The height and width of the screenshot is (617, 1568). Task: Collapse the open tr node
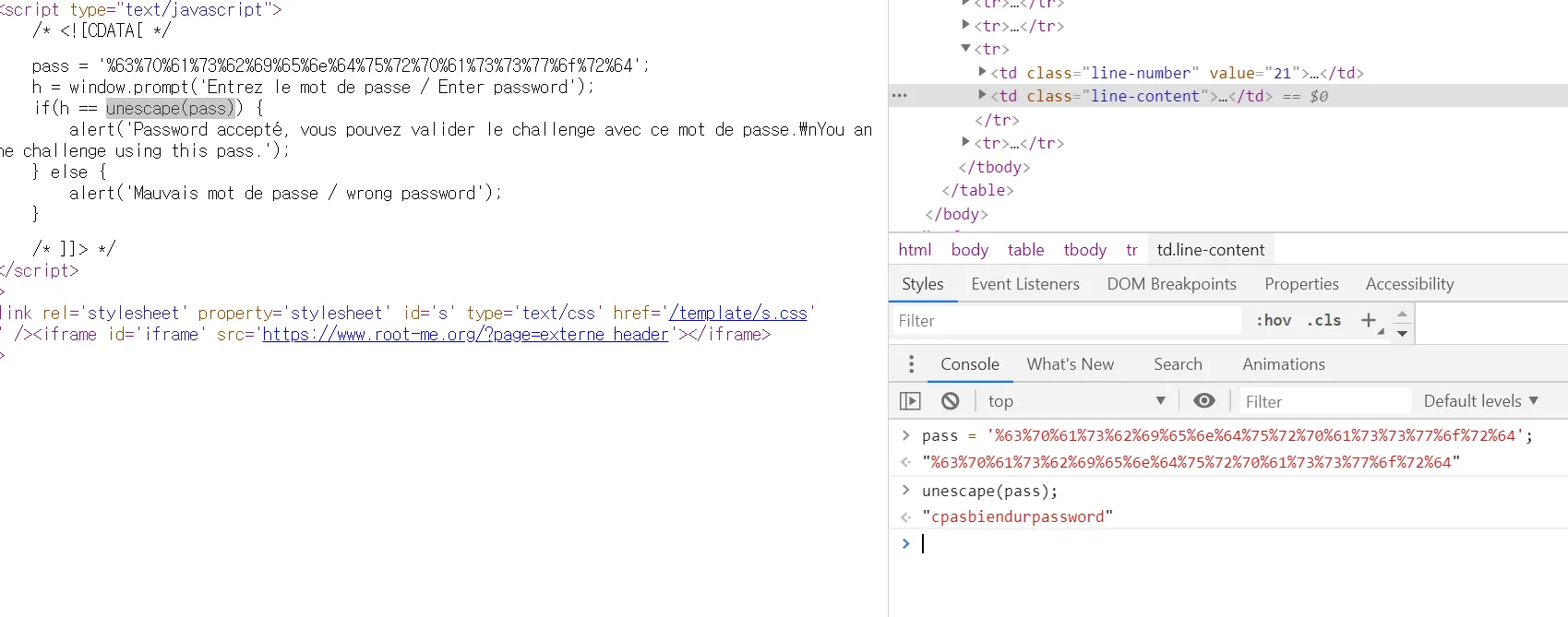click(x=965, y=48)
